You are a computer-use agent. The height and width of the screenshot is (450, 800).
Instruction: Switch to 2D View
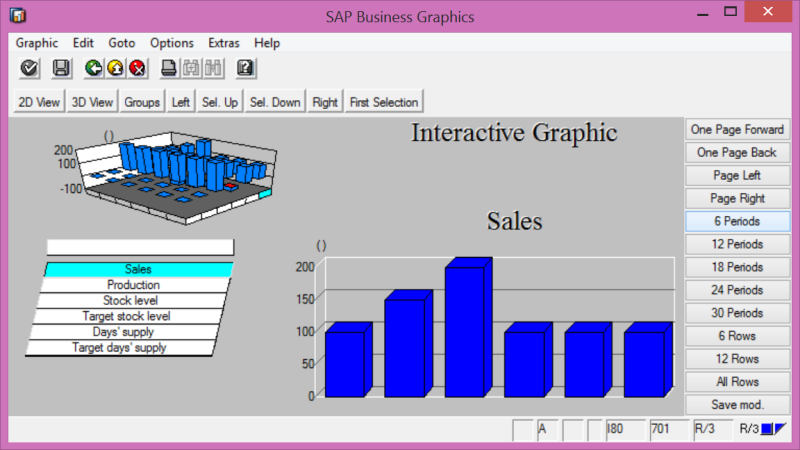39,102
